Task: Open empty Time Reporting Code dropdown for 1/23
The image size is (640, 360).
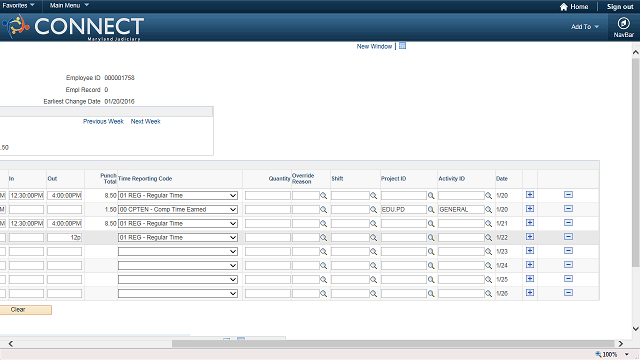Action: tap(178, 251)
